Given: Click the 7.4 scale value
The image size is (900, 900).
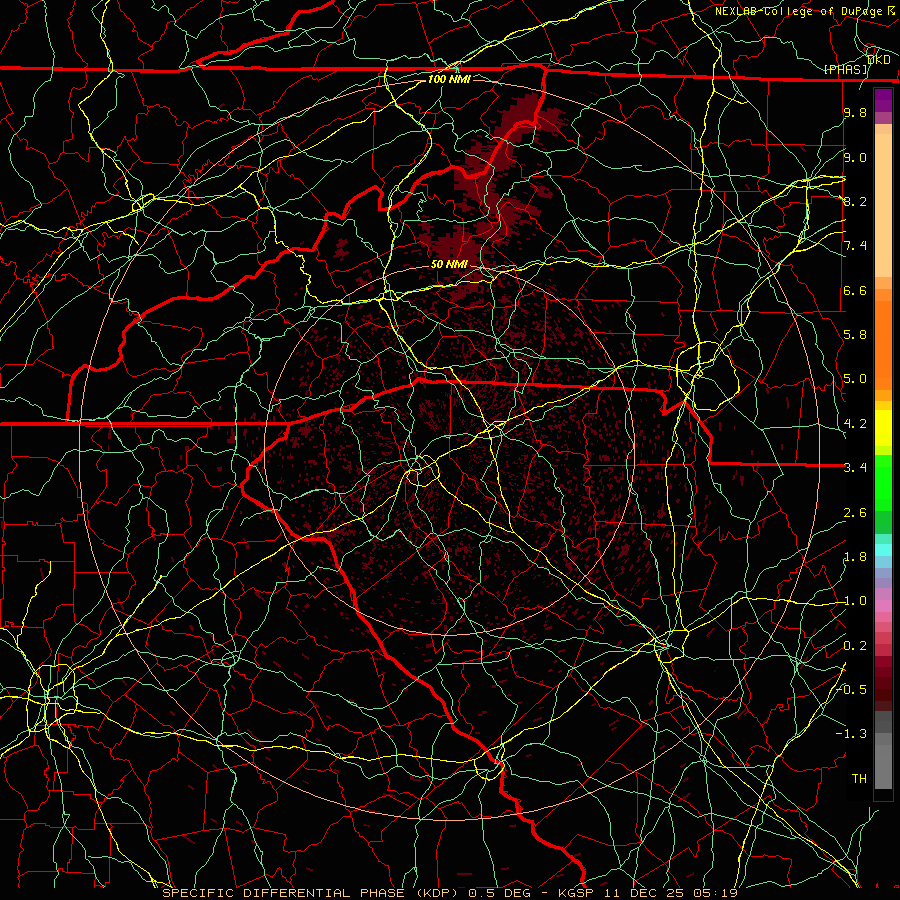Looking at the screenshot, I should [x=855, y=246].
